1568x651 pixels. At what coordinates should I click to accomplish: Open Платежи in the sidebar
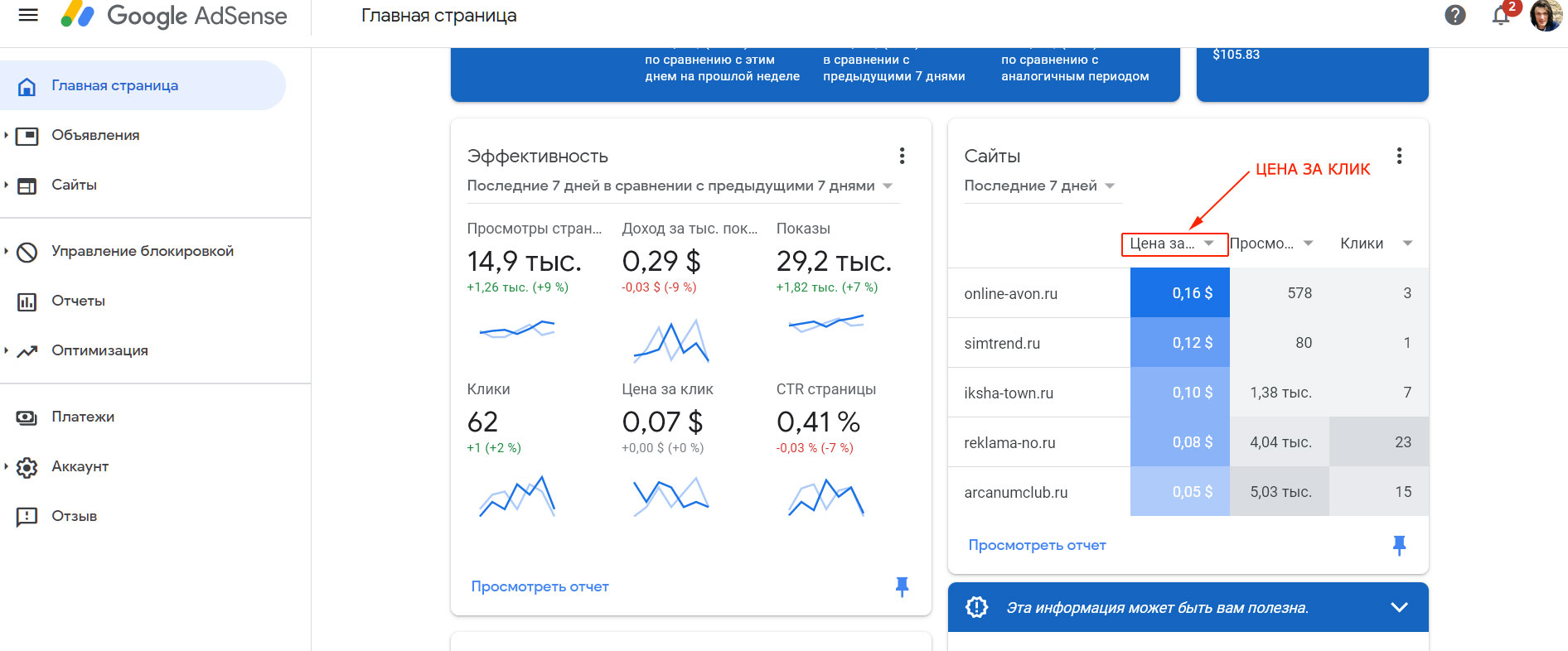(83, 417)
